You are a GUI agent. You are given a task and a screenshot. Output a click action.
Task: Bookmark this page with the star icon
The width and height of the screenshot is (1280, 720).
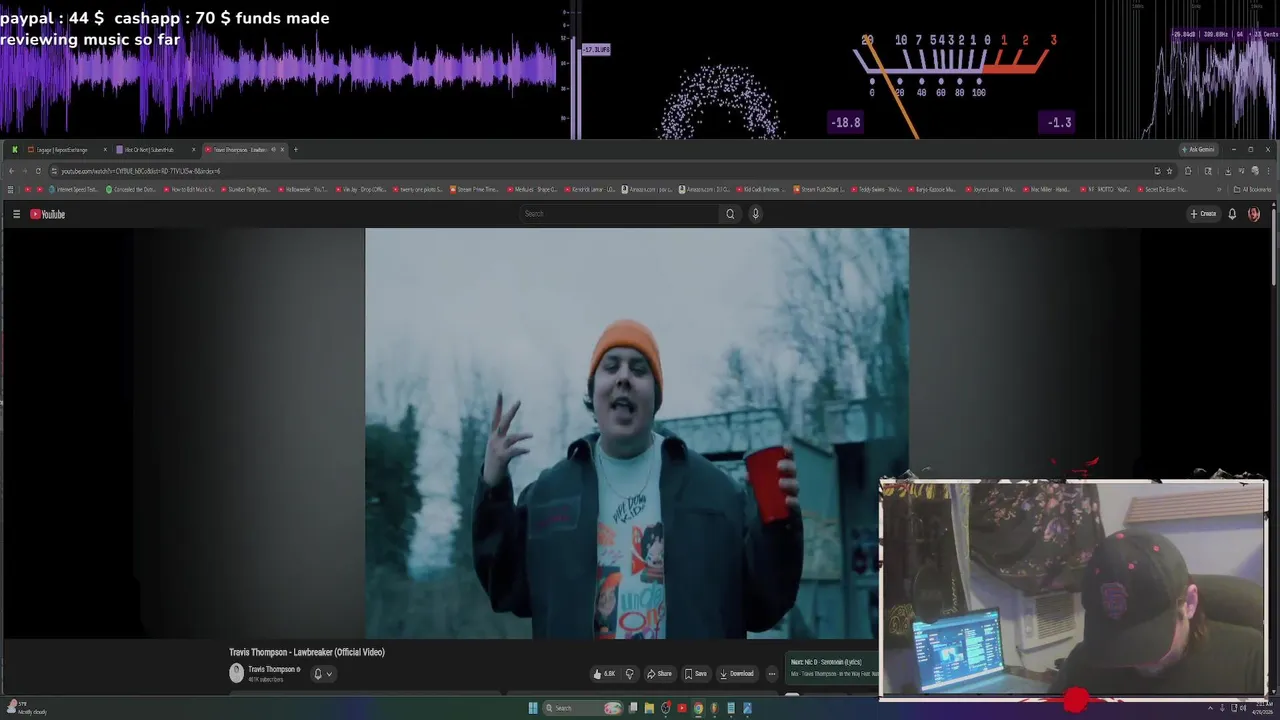[1169, 171]
